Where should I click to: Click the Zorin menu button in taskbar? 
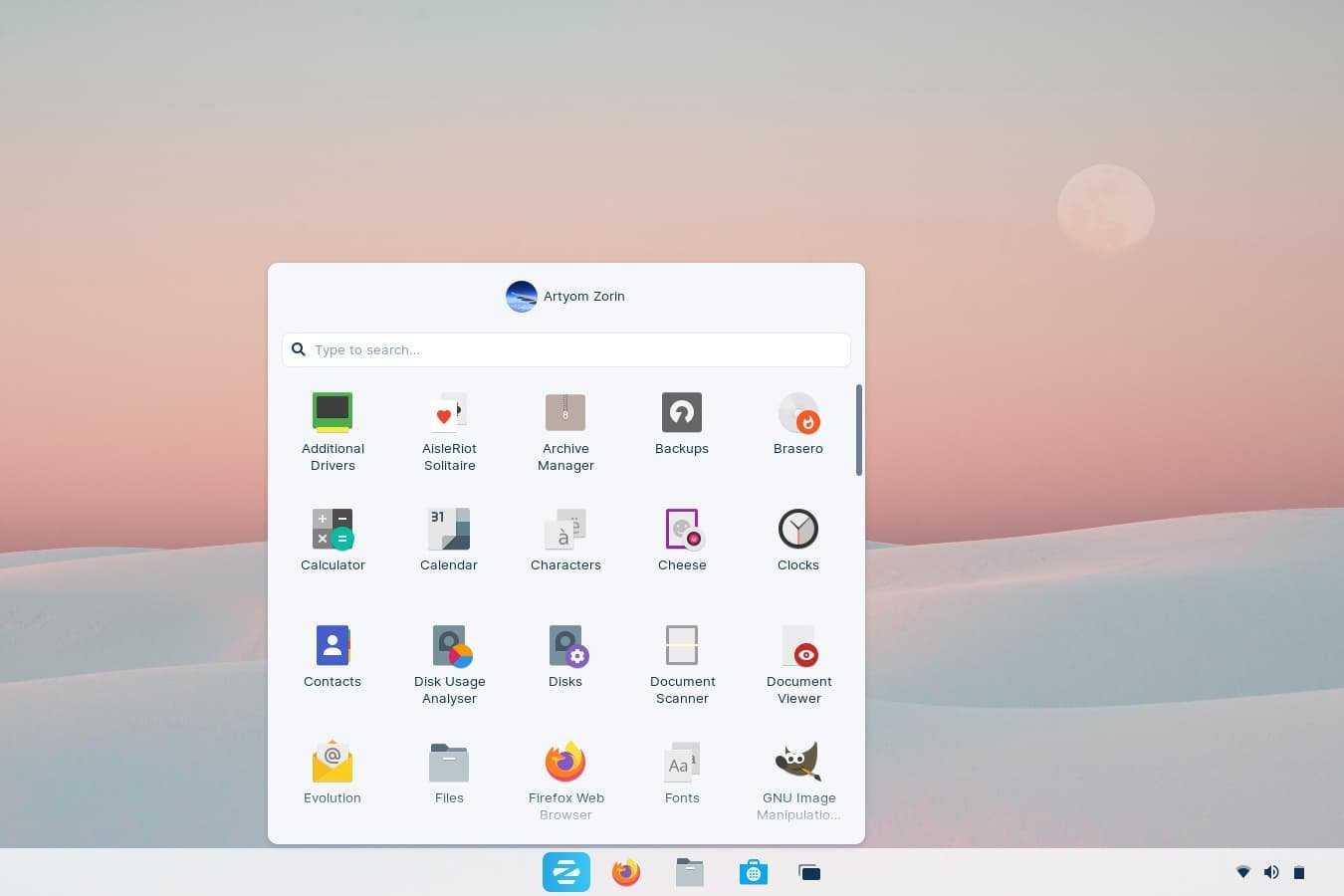(566, 872)
